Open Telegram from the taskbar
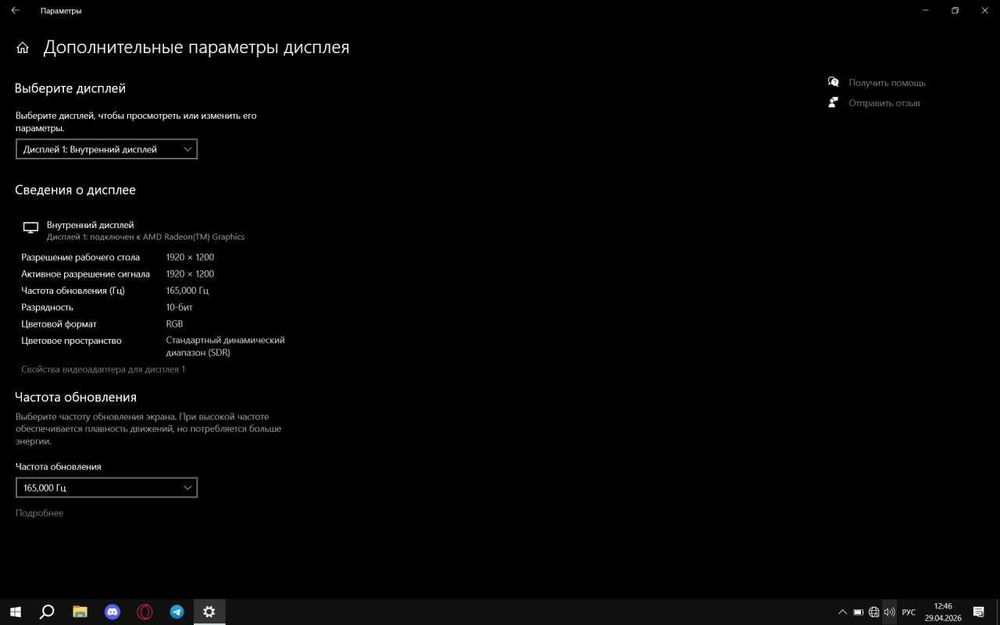The width and height of the screenshot is (1000, 625). point(177,612)
